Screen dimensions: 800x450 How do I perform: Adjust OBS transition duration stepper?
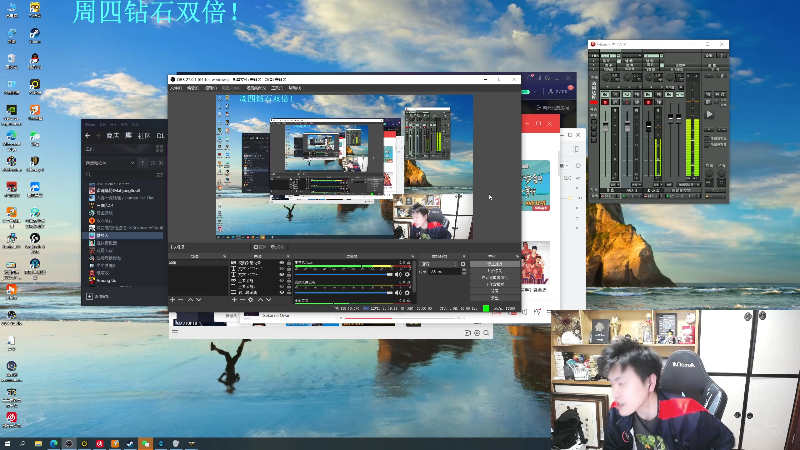tap(463, 272)
